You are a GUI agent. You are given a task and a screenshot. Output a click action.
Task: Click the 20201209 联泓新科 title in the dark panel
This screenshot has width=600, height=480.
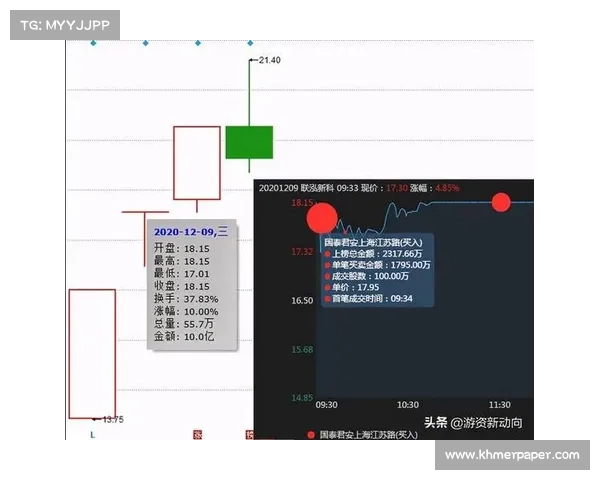(297, 188)
